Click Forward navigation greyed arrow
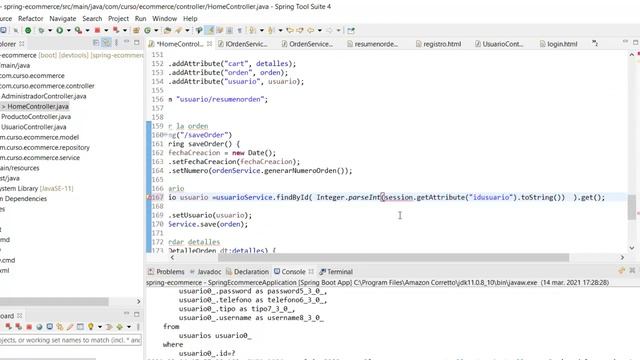Viewport: 640px width, 360px height. click(x=329, y=30)
